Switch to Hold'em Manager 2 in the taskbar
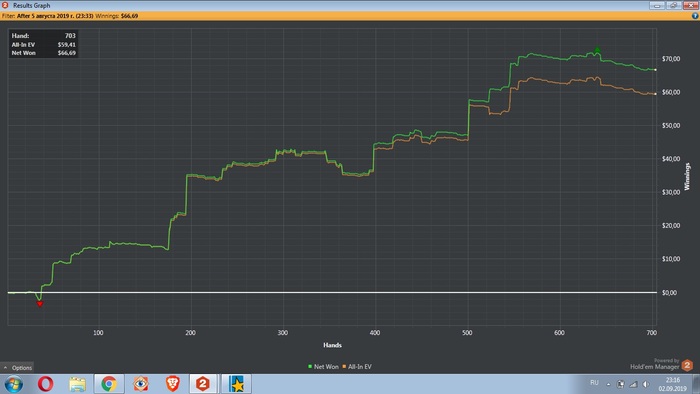 [203, 384]
